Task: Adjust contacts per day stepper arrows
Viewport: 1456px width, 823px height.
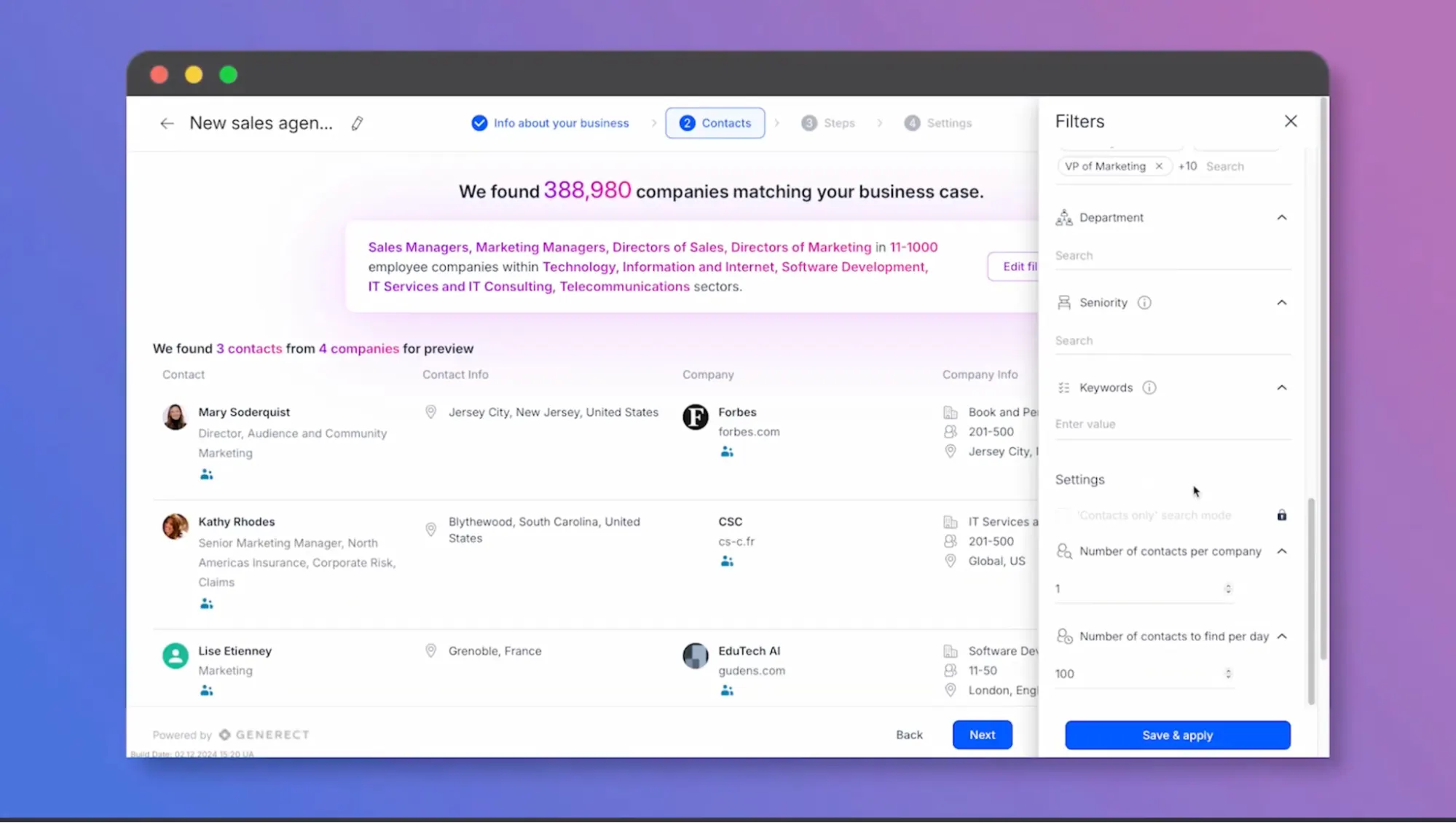Action: (1227, 674)
